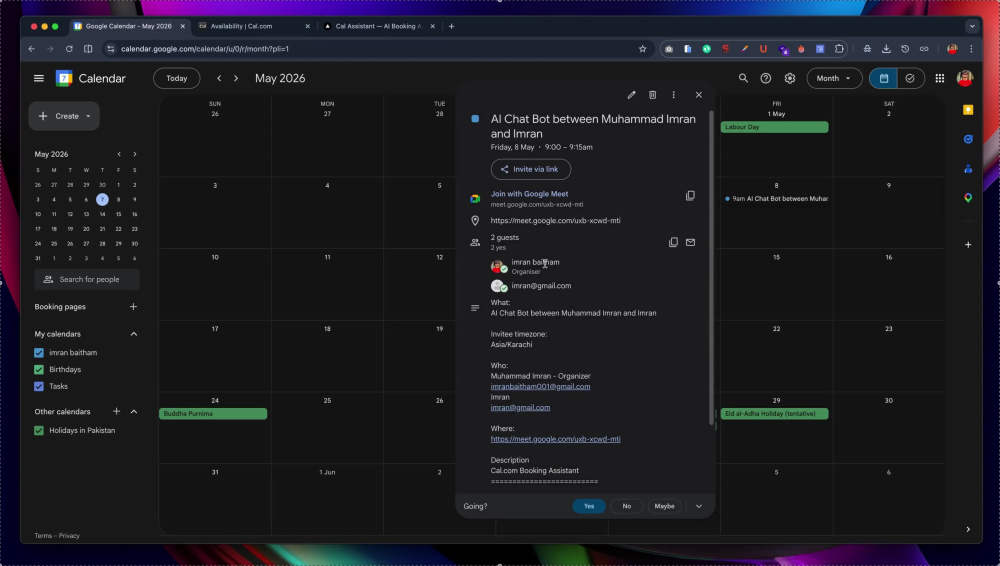Click the Today button
Viewport: 1000px width, 566px height.
(x=177, y=78)
